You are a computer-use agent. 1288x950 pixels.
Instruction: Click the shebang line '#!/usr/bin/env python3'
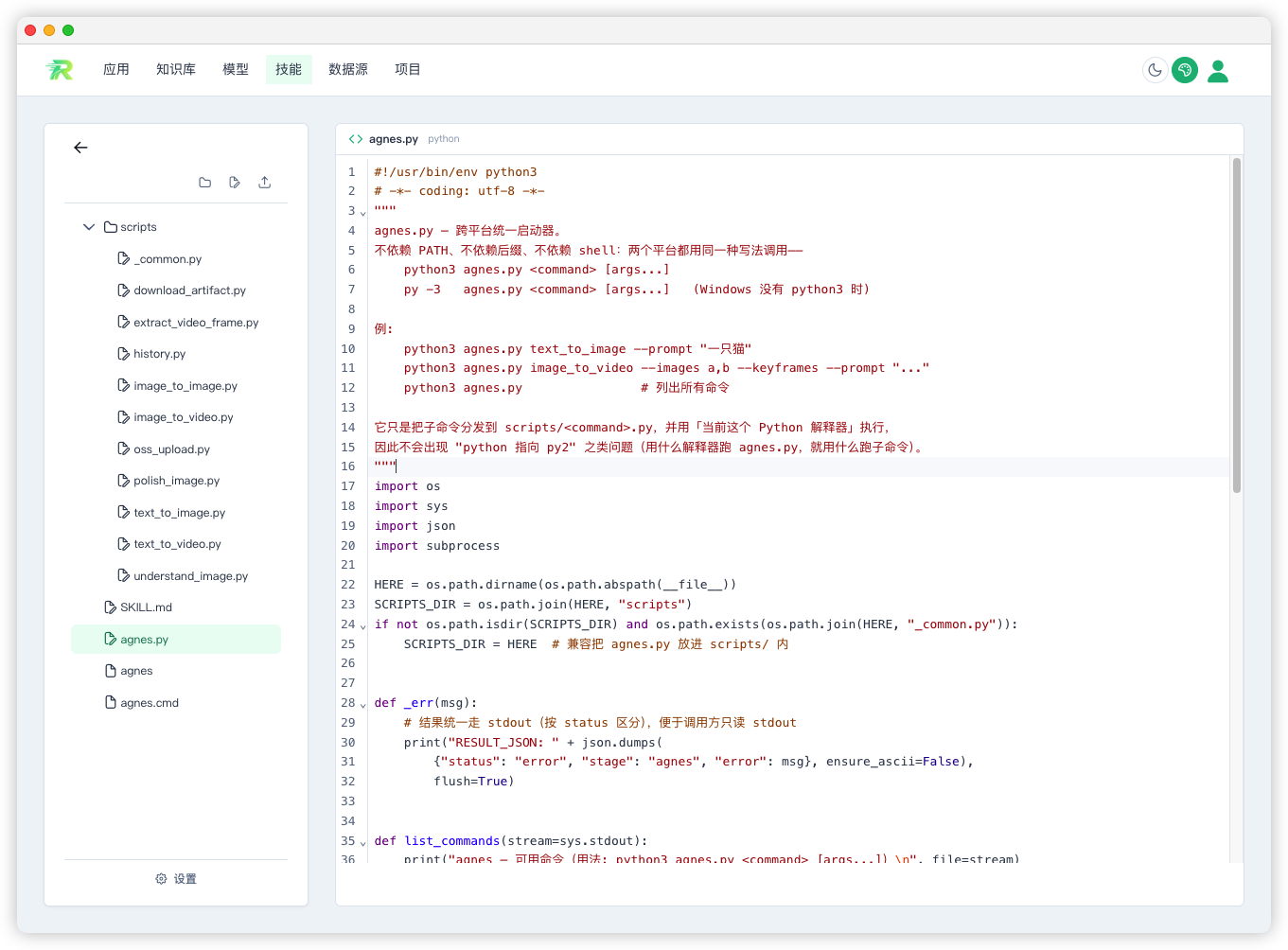455,172
